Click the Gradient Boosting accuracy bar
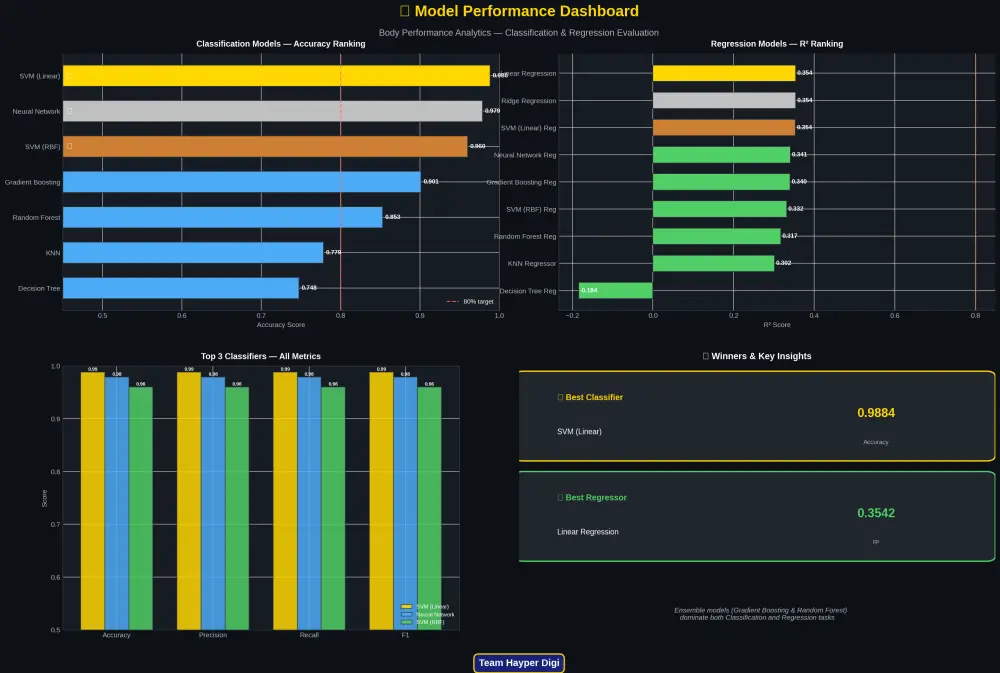Viewport: 1000px width, 673px height. [242, 182]
